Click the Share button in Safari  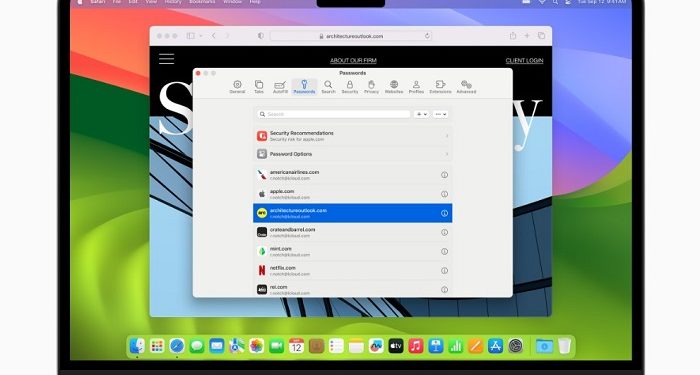513,36
